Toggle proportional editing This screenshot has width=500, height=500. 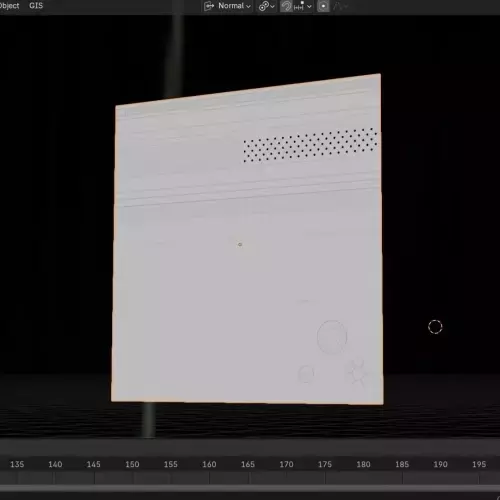(x=323, y=6)
